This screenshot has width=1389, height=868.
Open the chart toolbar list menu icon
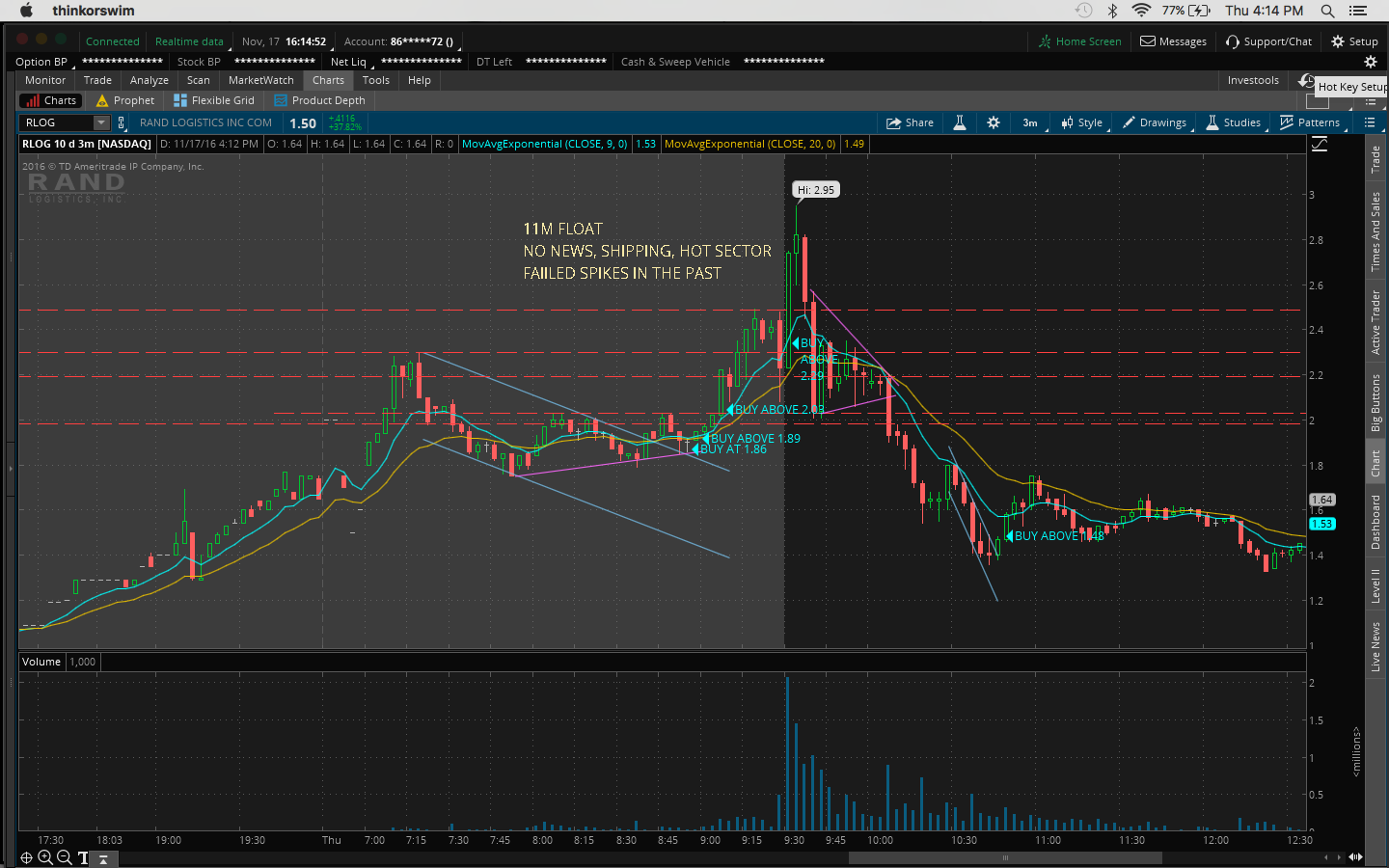coord(1370,122)
